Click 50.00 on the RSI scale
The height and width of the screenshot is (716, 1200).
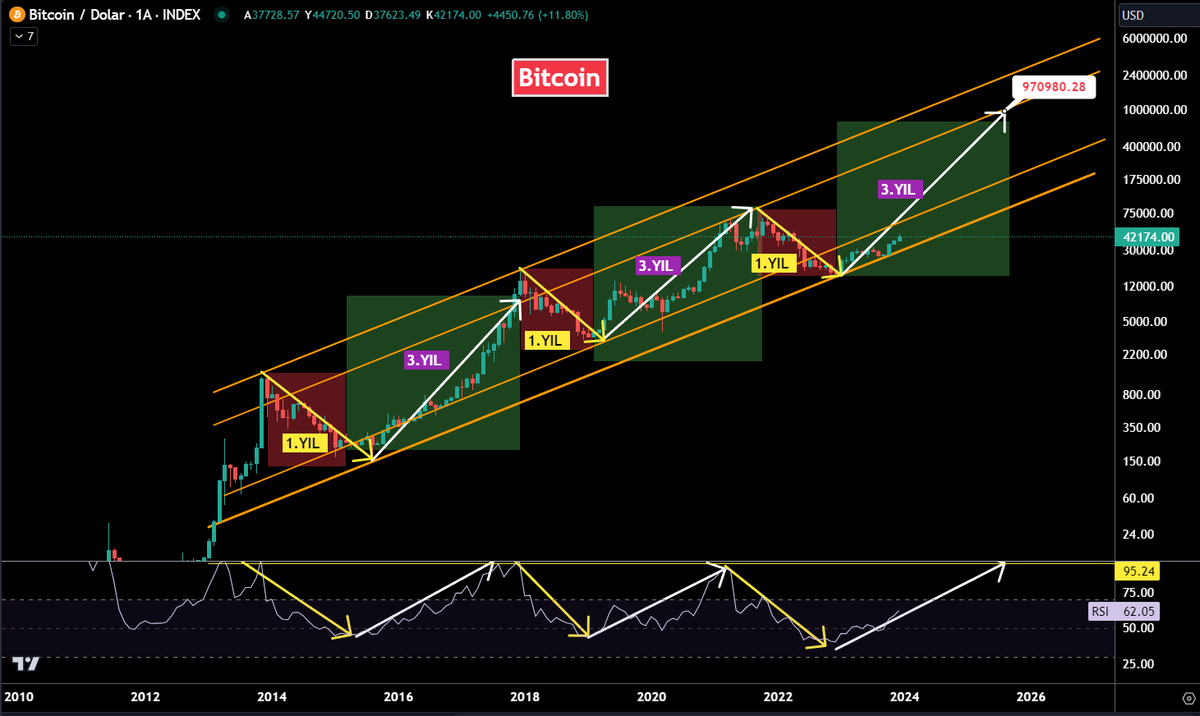(x=1137, y=628)
